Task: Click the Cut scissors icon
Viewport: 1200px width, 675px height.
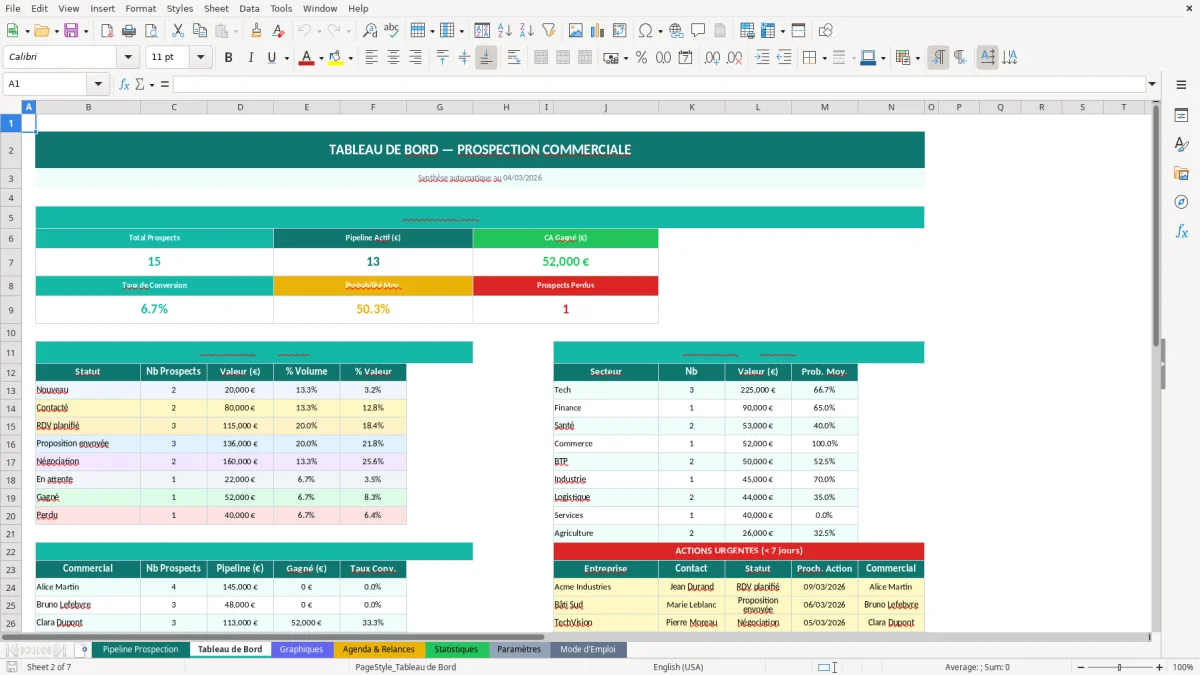Action: (x=177, y=31)
